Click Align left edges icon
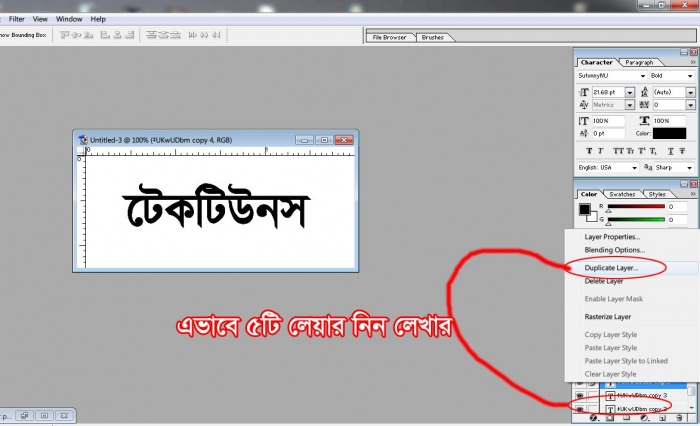Screen dimensions: 700x426 click(x=105, y=35)
